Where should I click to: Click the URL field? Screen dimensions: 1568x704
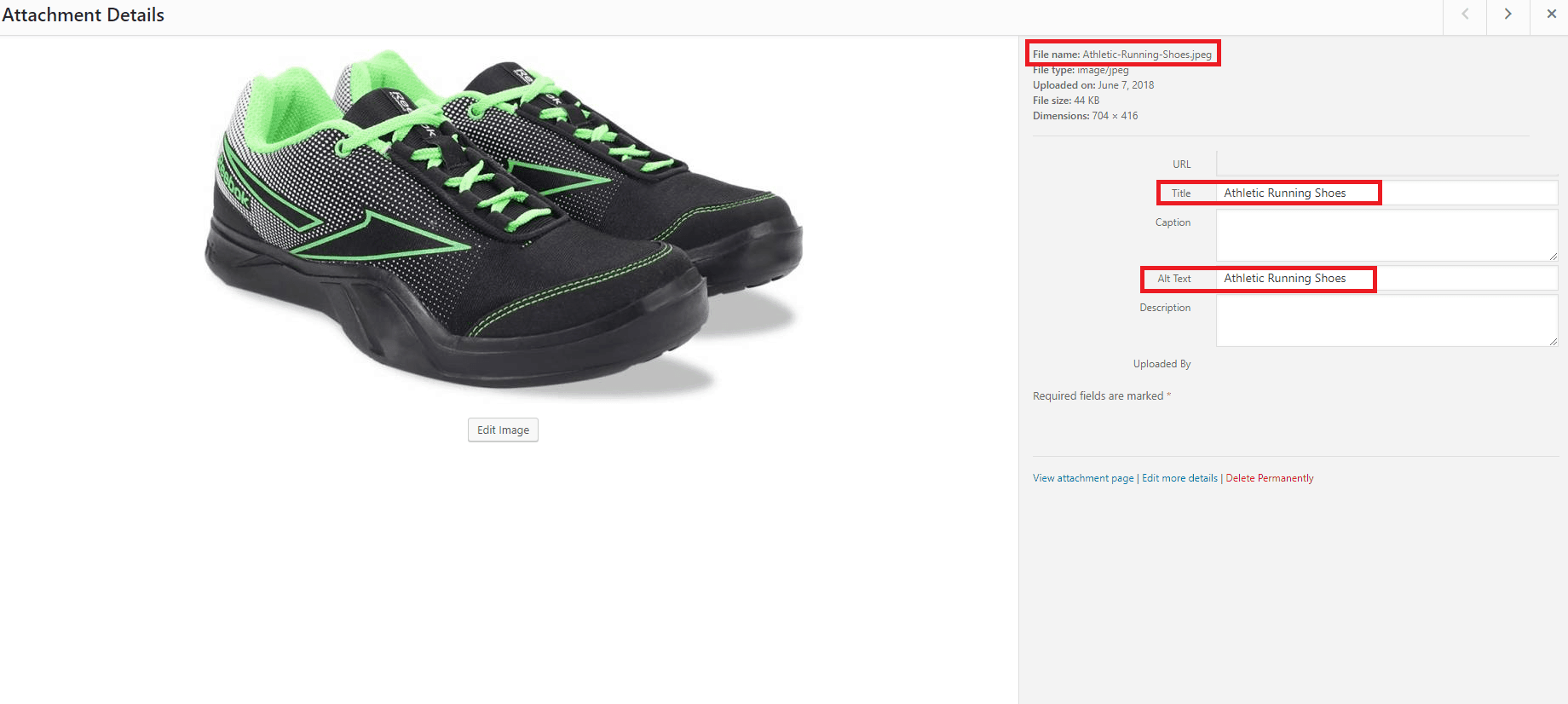(x=1386, y=164)
